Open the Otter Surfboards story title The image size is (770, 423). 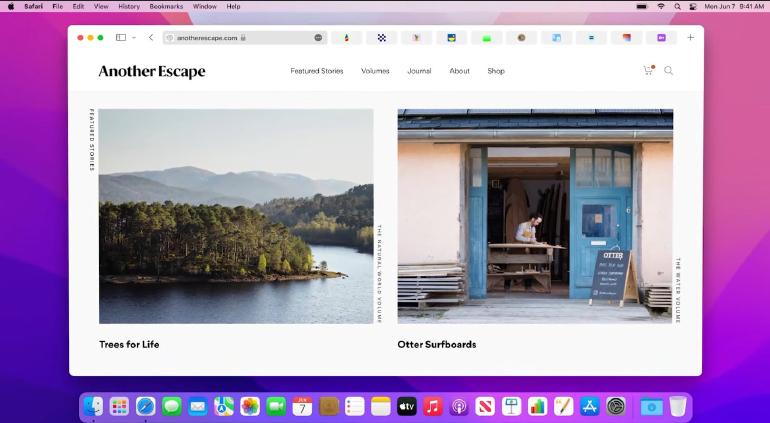(x=437, y=344)
